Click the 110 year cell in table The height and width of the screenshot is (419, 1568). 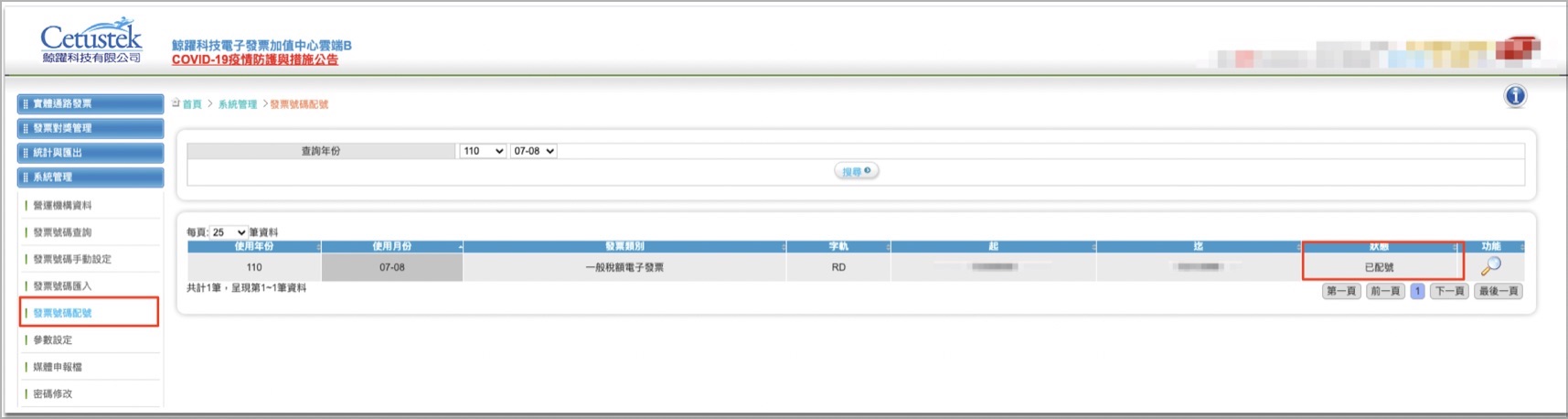tap(254, 267)
